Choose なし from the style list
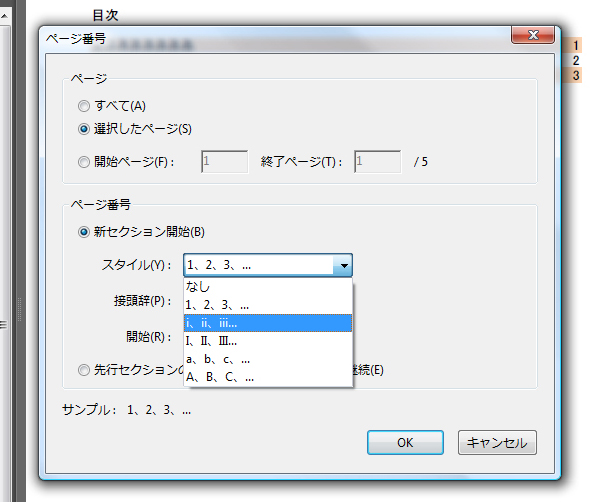 (x=268, y=287)
